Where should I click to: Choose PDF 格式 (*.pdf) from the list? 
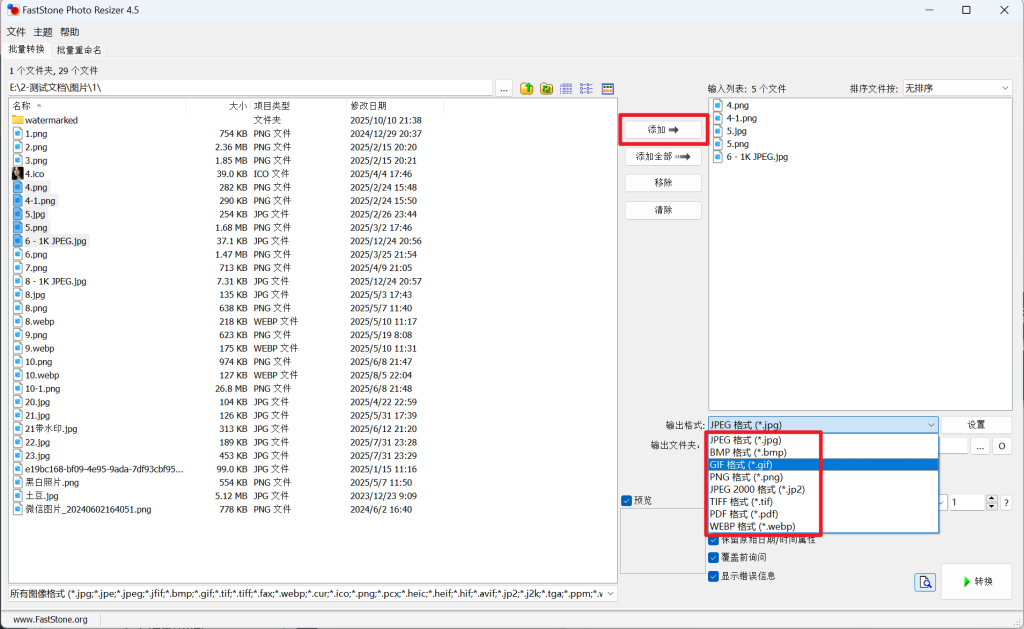pos(823,514)
